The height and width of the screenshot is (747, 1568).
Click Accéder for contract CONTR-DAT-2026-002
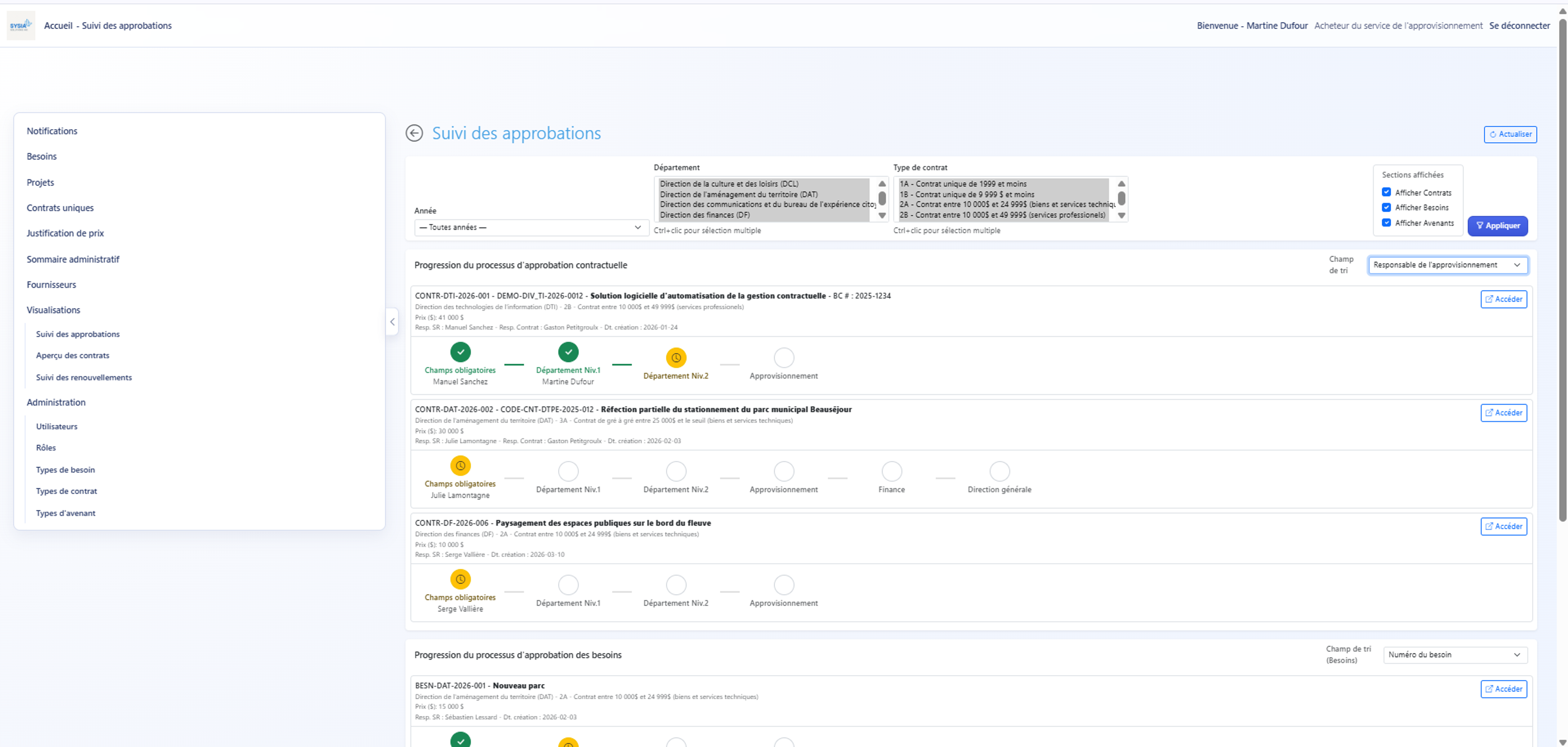click(1503, 413)
